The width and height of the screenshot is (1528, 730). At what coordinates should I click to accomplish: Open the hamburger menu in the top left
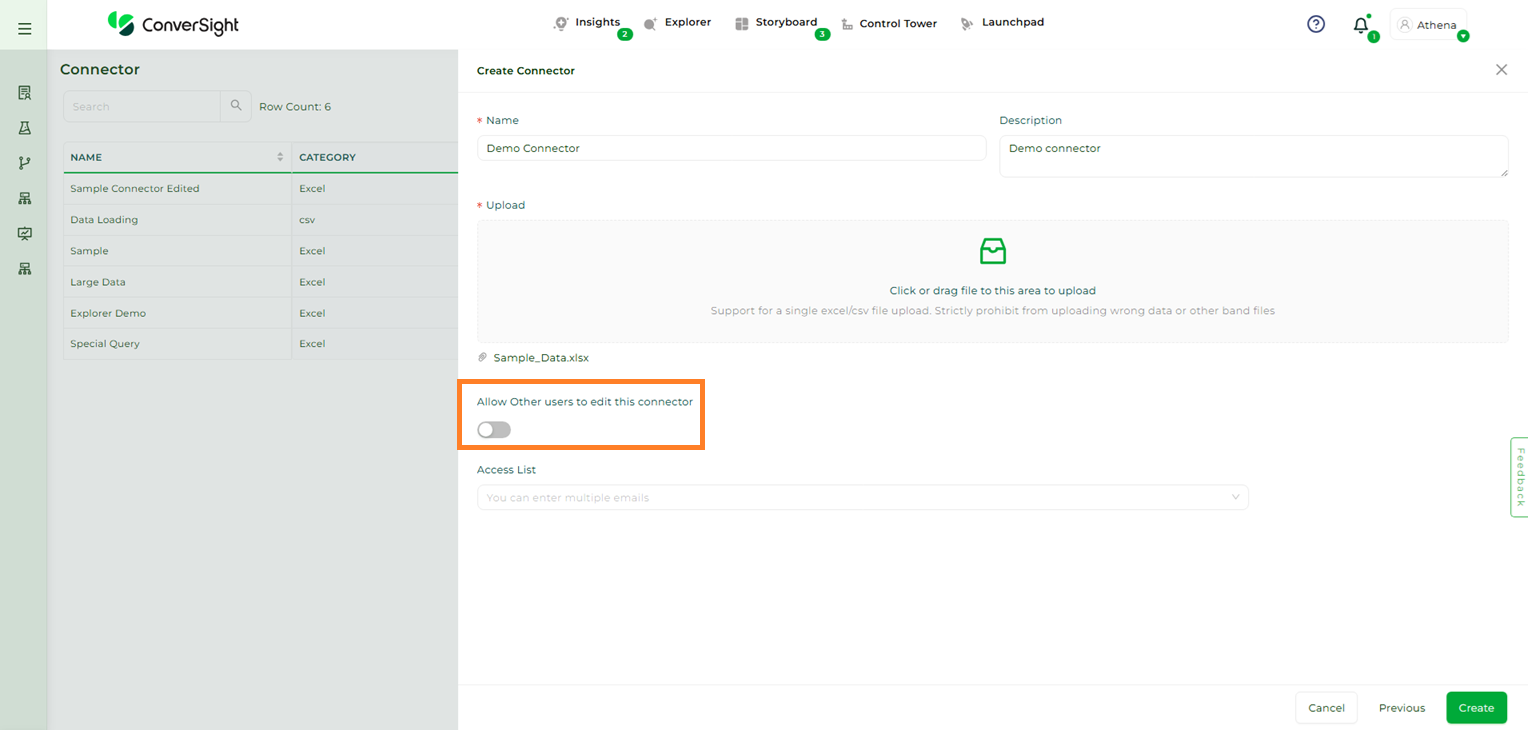coord(25,29)
